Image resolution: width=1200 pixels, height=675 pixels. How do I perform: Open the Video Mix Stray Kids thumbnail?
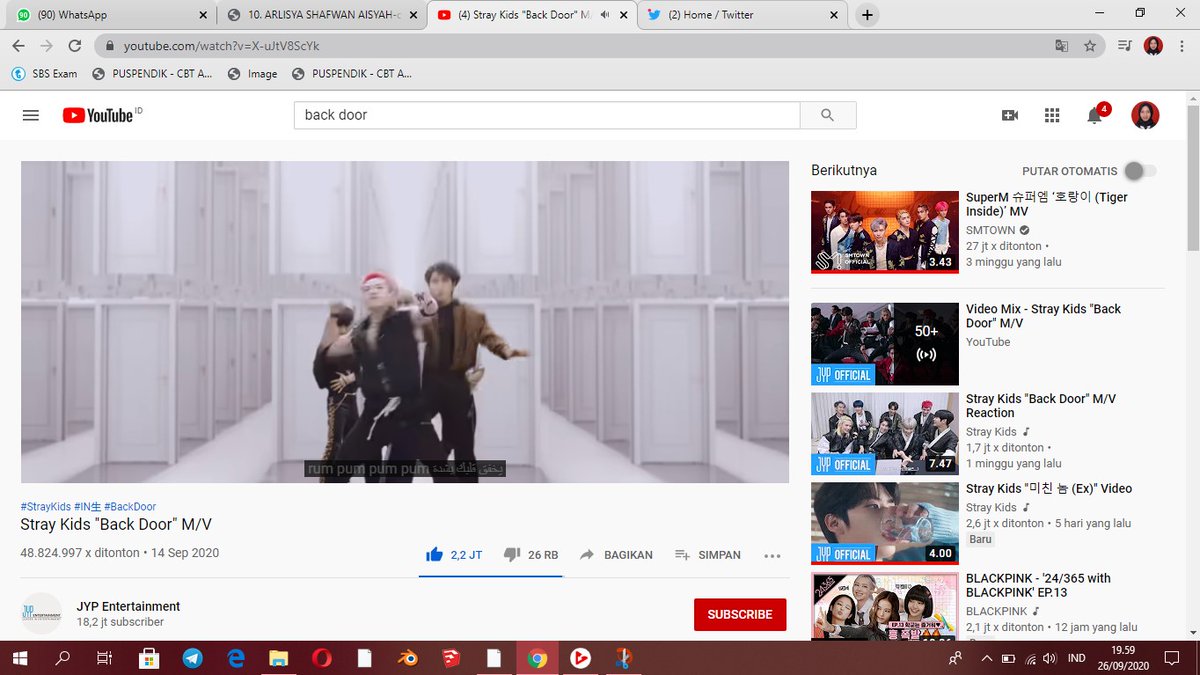click(885, 344)
